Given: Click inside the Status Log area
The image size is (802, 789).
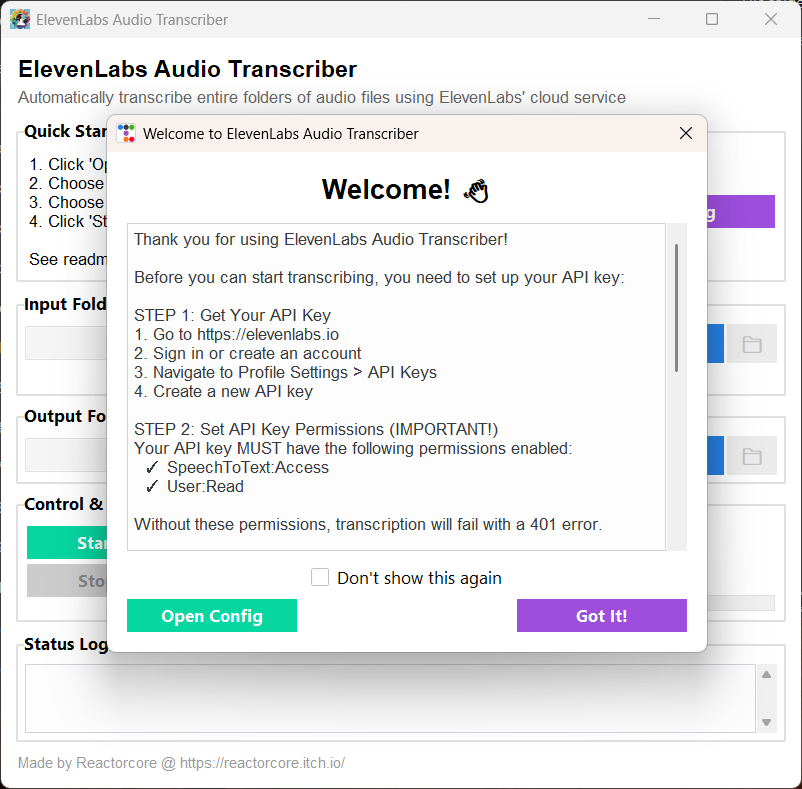Looking at the screenshot, I should [390, 698].
